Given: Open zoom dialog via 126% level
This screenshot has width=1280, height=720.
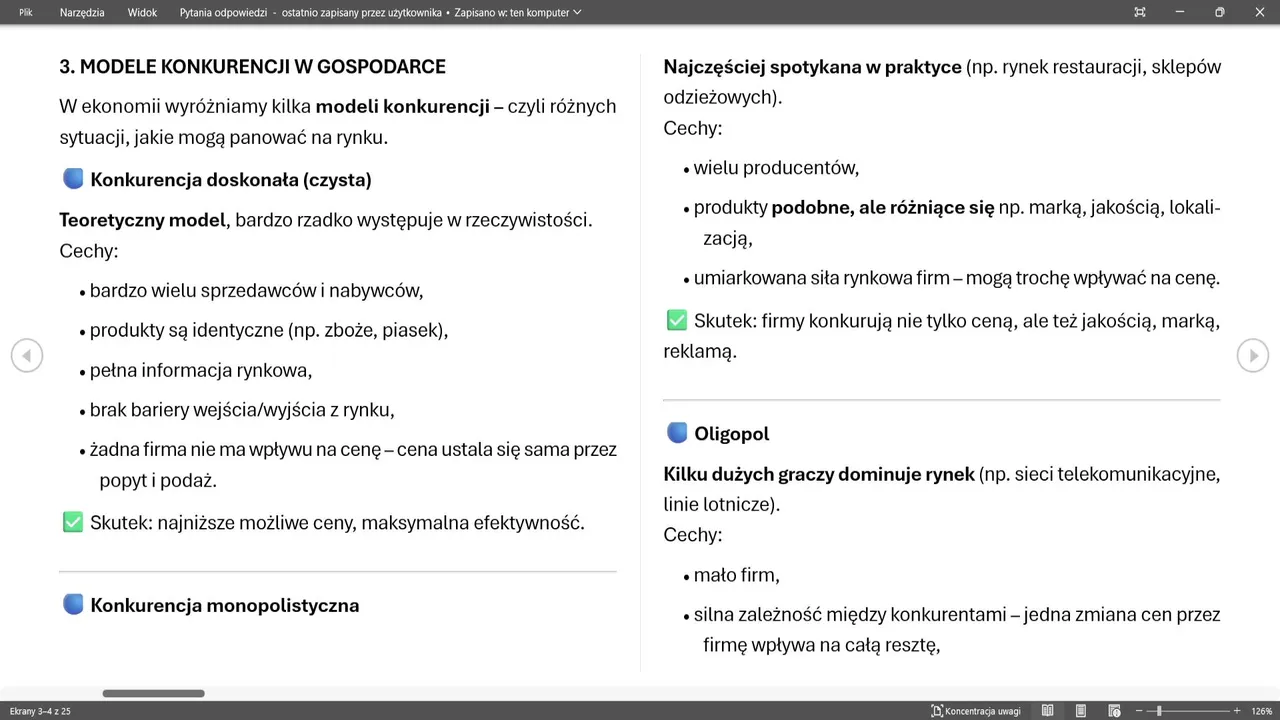Looking at the screenshot, I should tap(1261, 711).
